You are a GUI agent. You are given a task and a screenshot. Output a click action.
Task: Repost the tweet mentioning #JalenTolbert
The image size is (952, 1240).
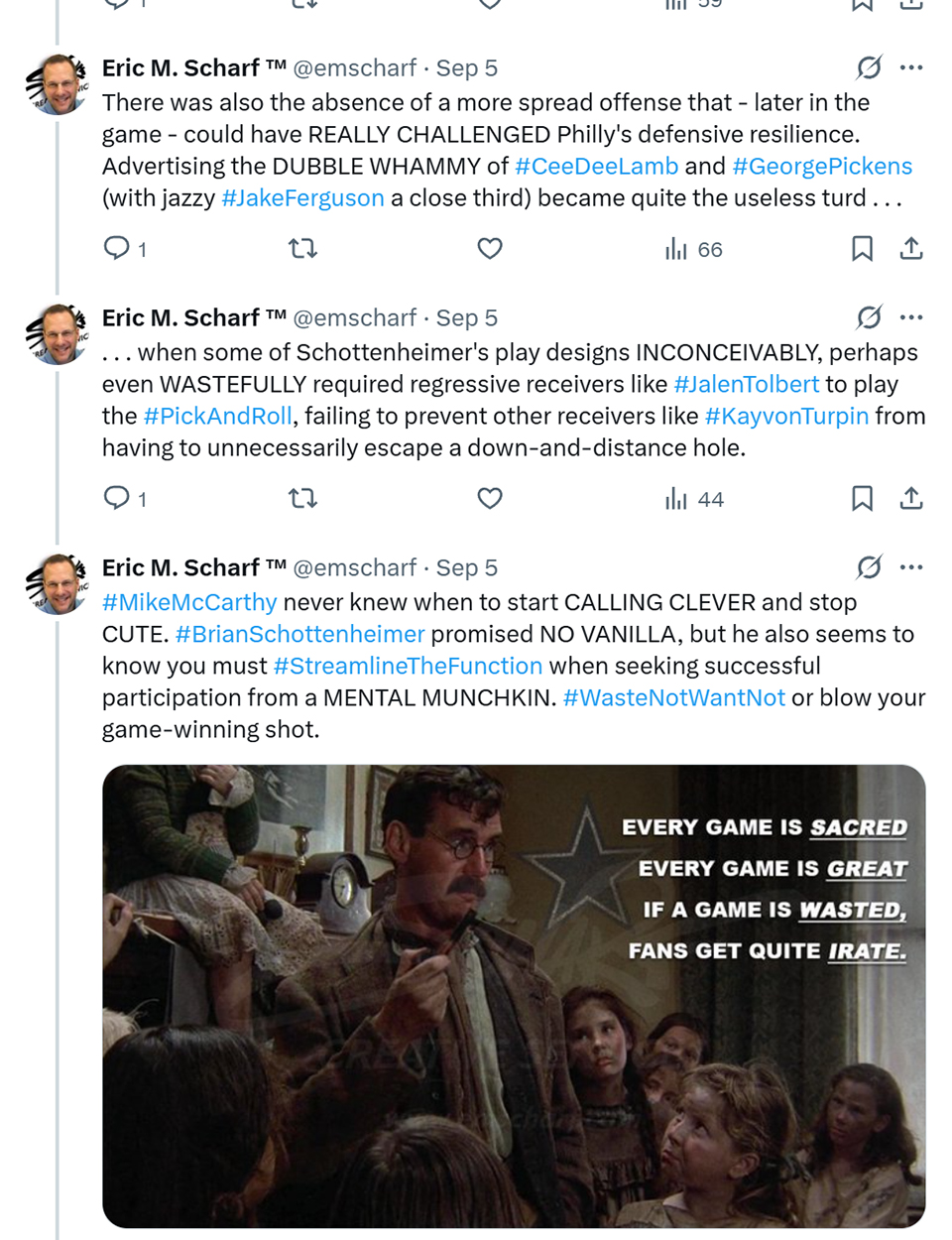(302, 498)
